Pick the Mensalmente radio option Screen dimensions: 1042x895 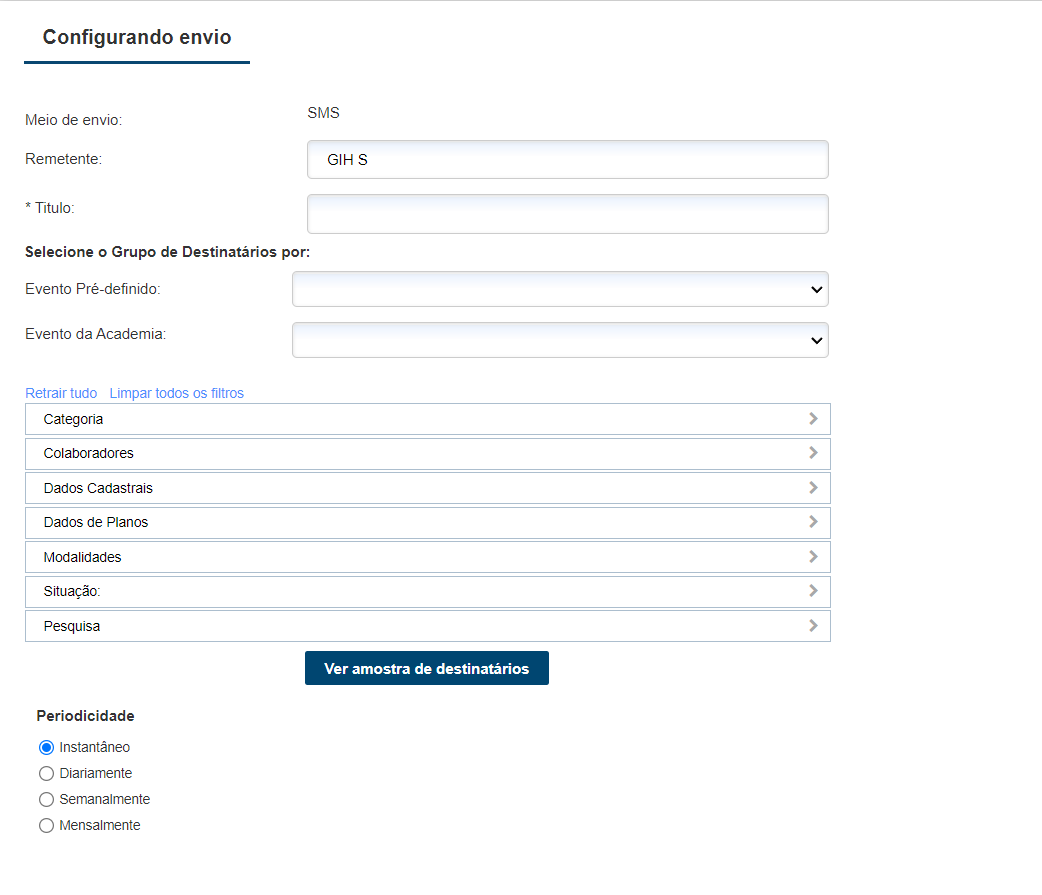[x=46, y=825]
